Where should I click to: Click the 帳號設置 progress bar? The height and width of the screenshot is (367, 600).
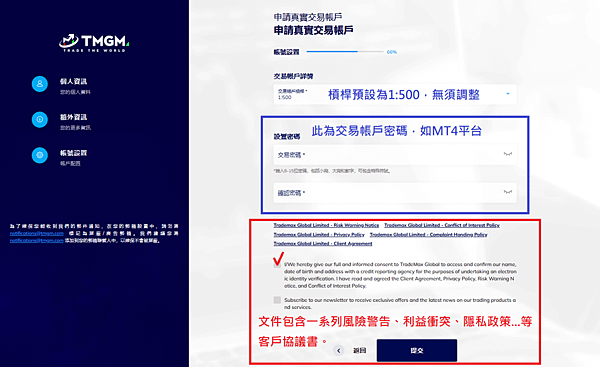point(345,51)
